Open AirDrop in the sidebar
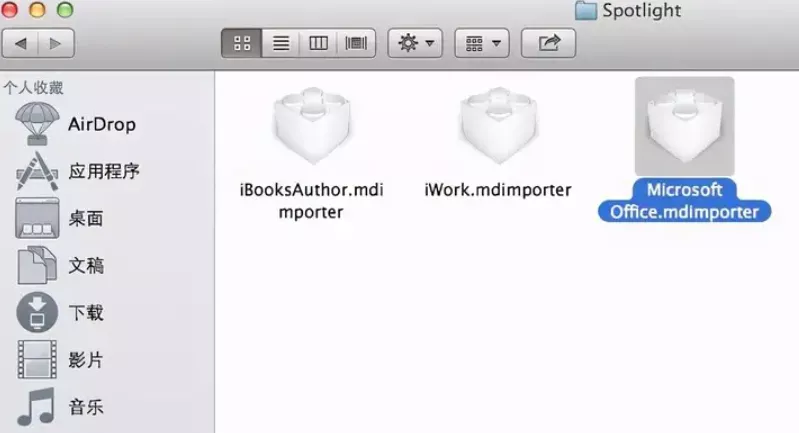 click(102, 124)
